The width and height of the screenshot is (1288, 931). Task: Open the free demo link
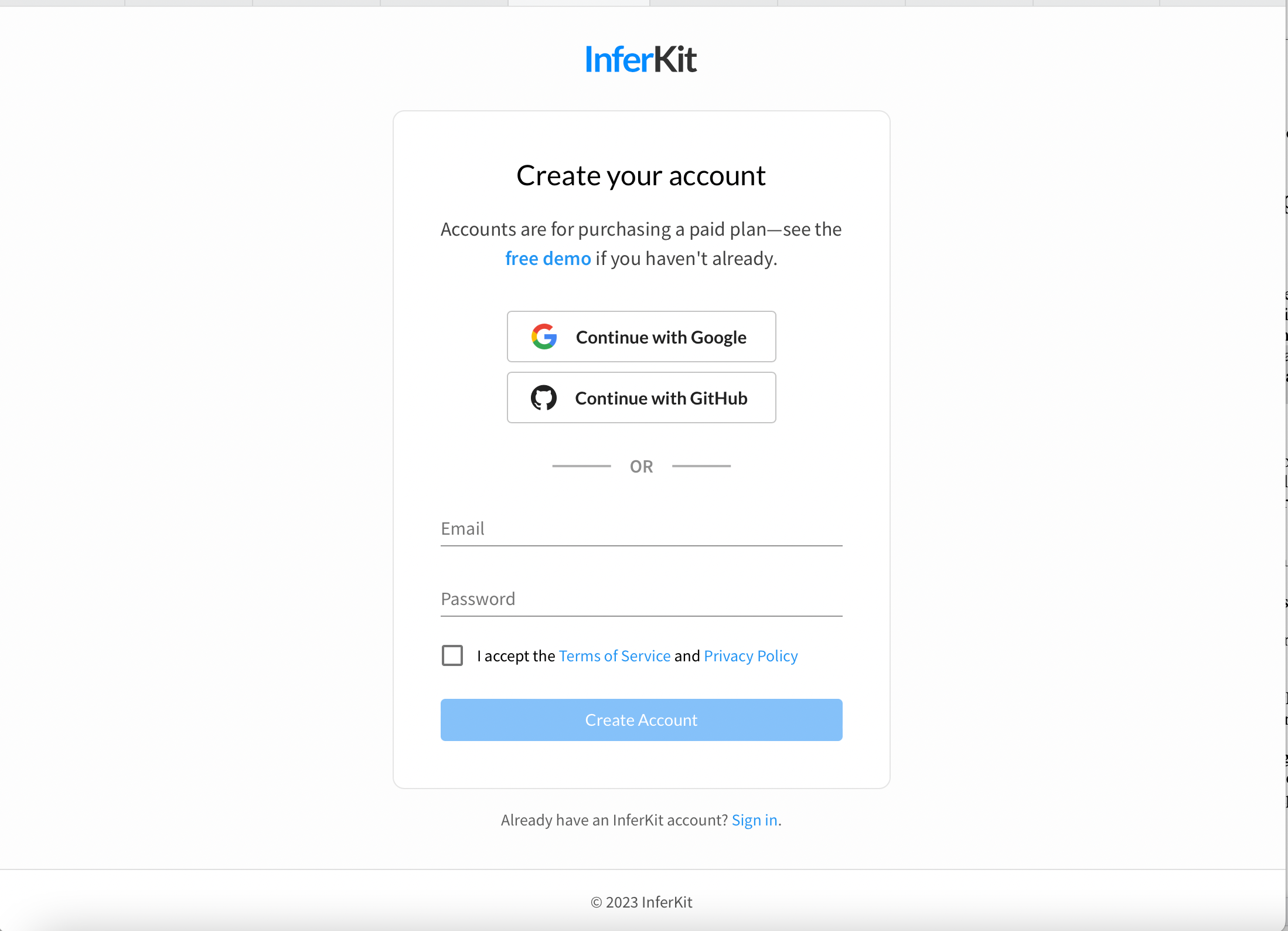coord(548,259)
